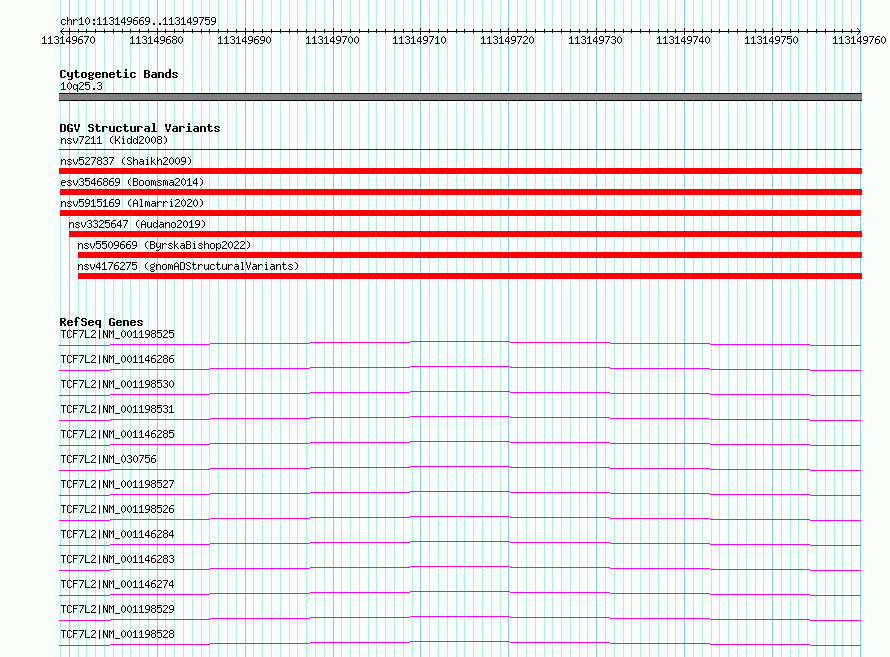Select transcript TCF7L2|NM_030756
Viewport: 890px width, 657px height.
pos(108,459)
